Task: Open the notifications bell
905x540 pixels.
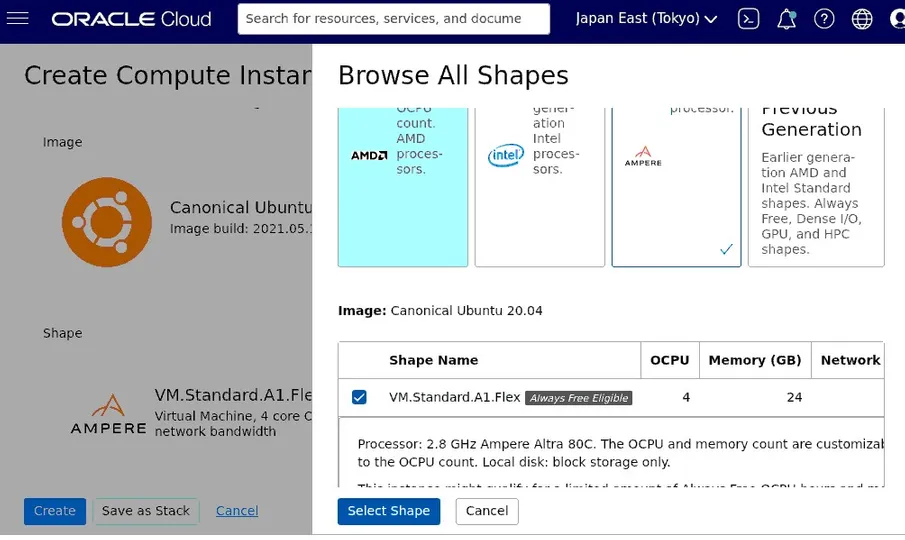Action: click(786, 19)
